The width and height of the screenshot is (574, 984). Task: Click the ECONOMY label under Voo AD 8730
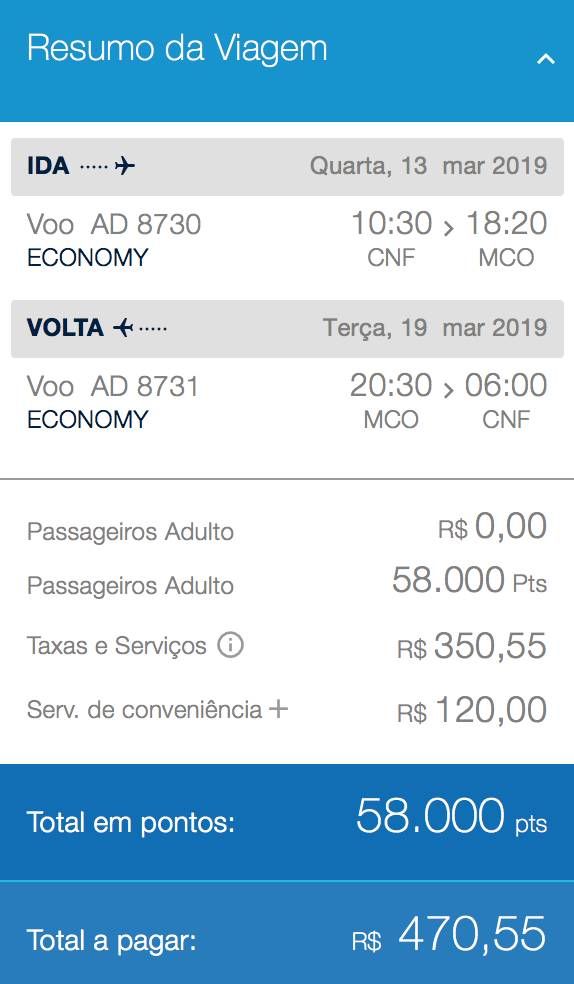pyautogui.click(x=87, y=258)
